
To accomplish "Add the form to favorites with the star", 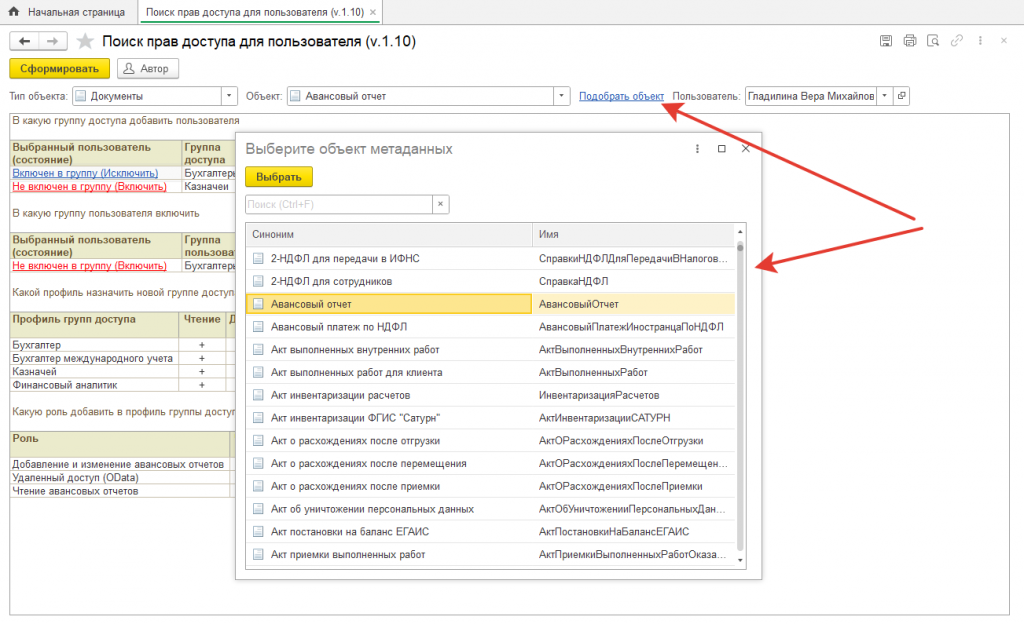I will [x=85, y=41].
